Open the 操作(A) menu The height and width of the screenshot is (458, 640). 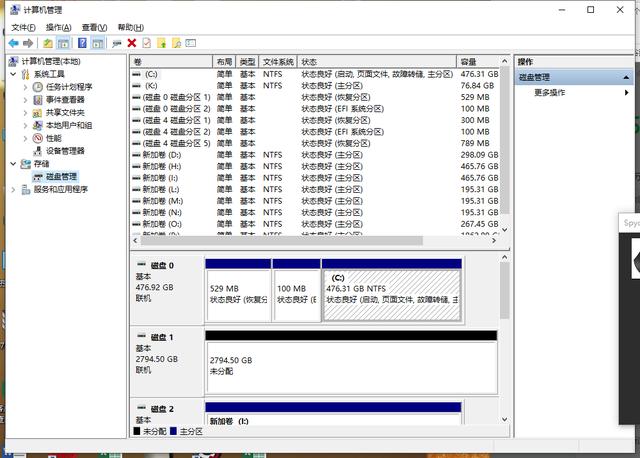click(x=58, y=27)
